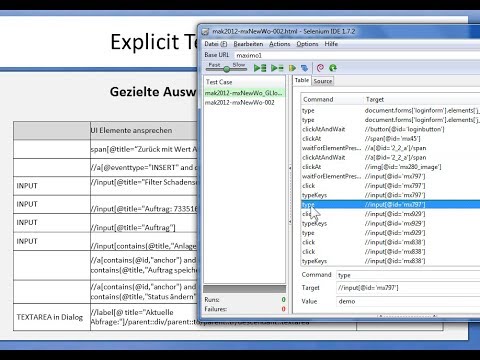Select the typeKeys mx797 row

click(x=390, y=195)
